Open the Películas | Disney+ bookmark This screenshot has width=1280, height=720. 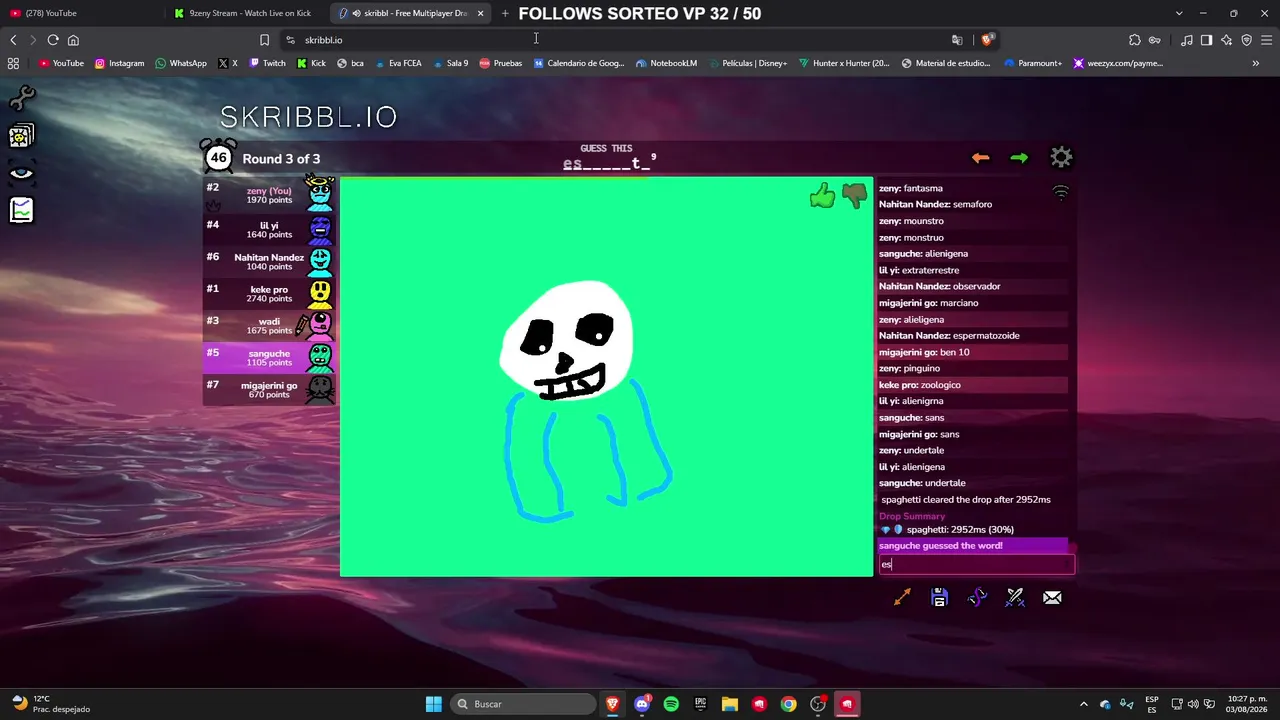tap(748, 63)
